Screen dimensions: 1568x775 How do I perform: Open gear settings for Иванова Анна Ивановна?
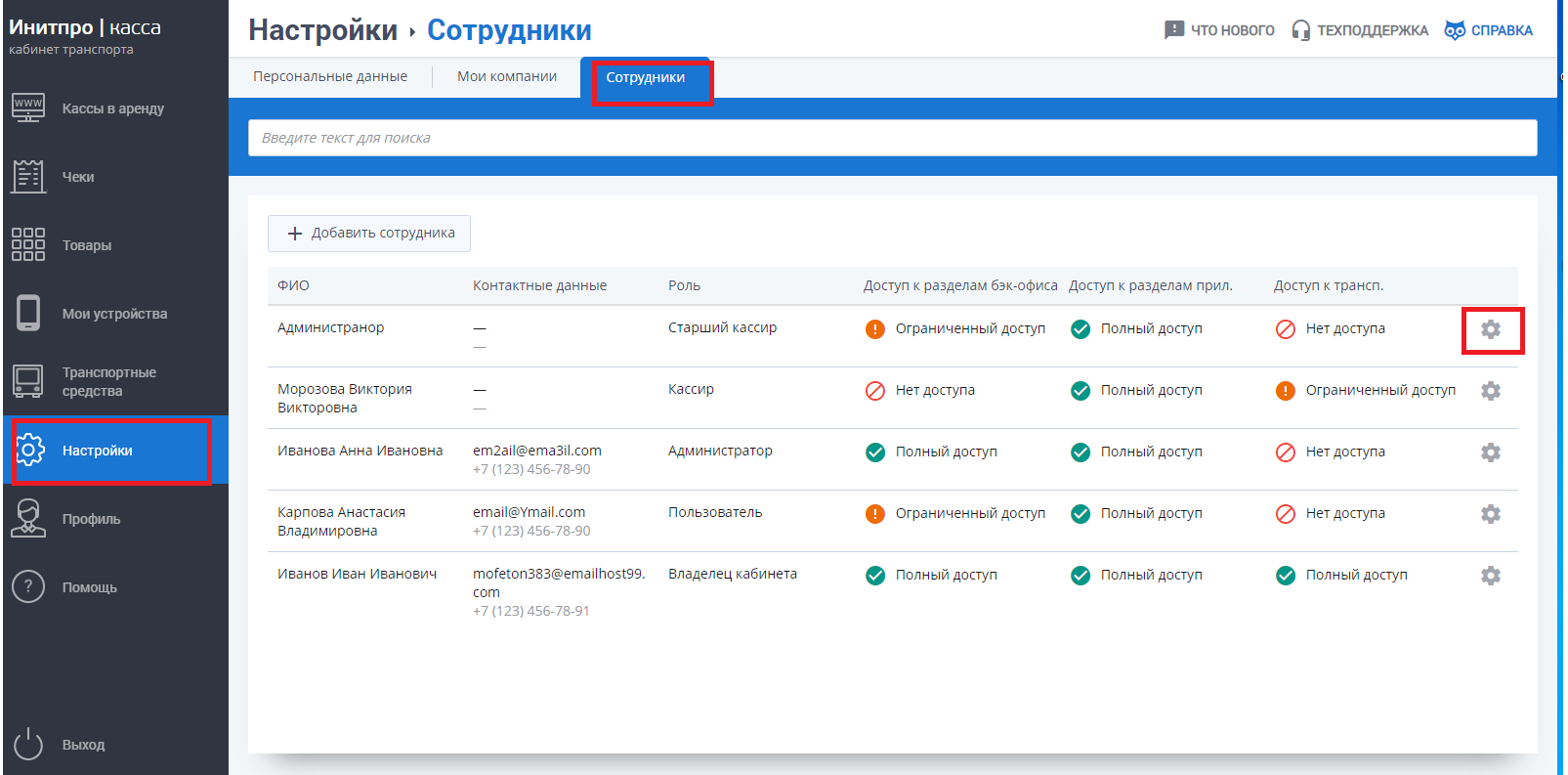pos(1490,452)
